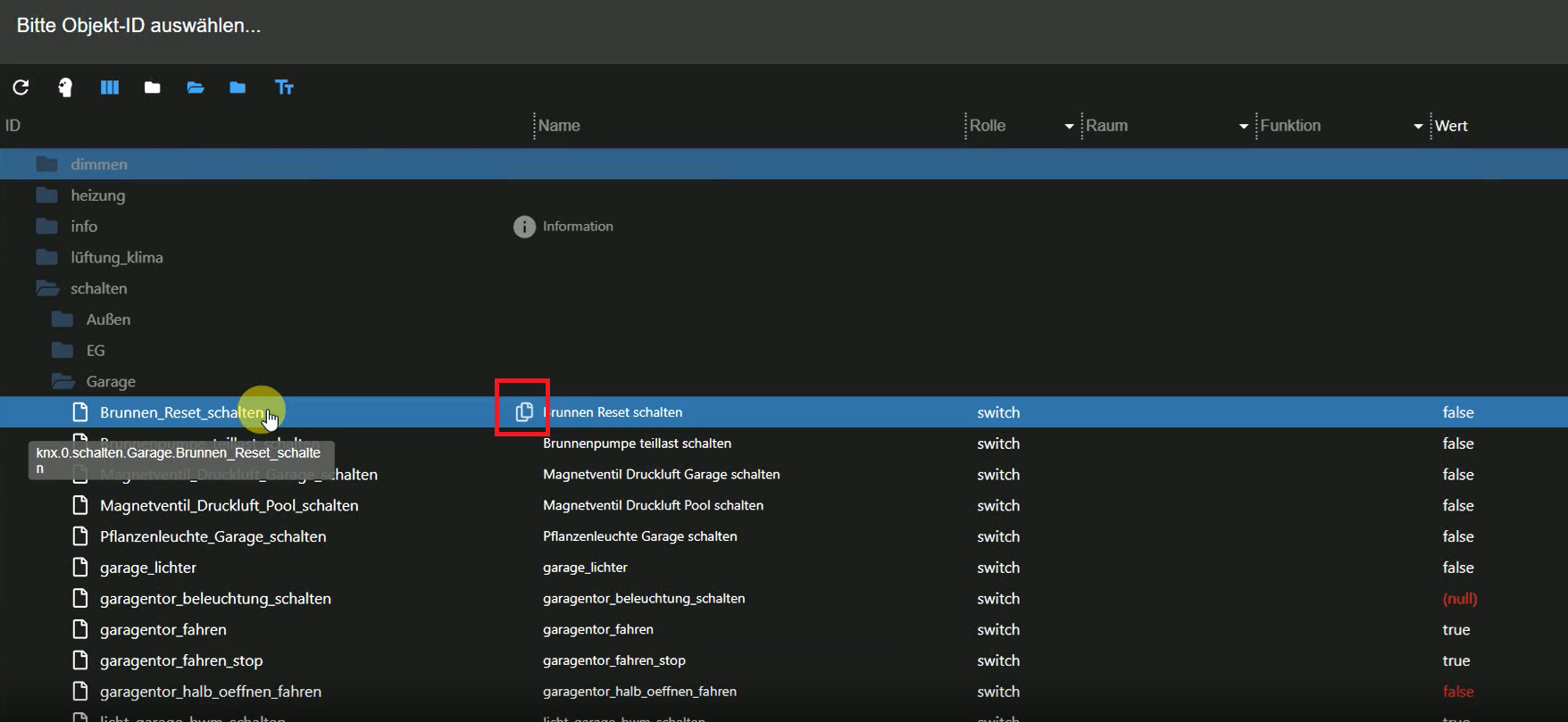Viewport: 1568px width, 722px height.
Task: Click switch role in garage_lichter row
Action: tap(998, 568)
